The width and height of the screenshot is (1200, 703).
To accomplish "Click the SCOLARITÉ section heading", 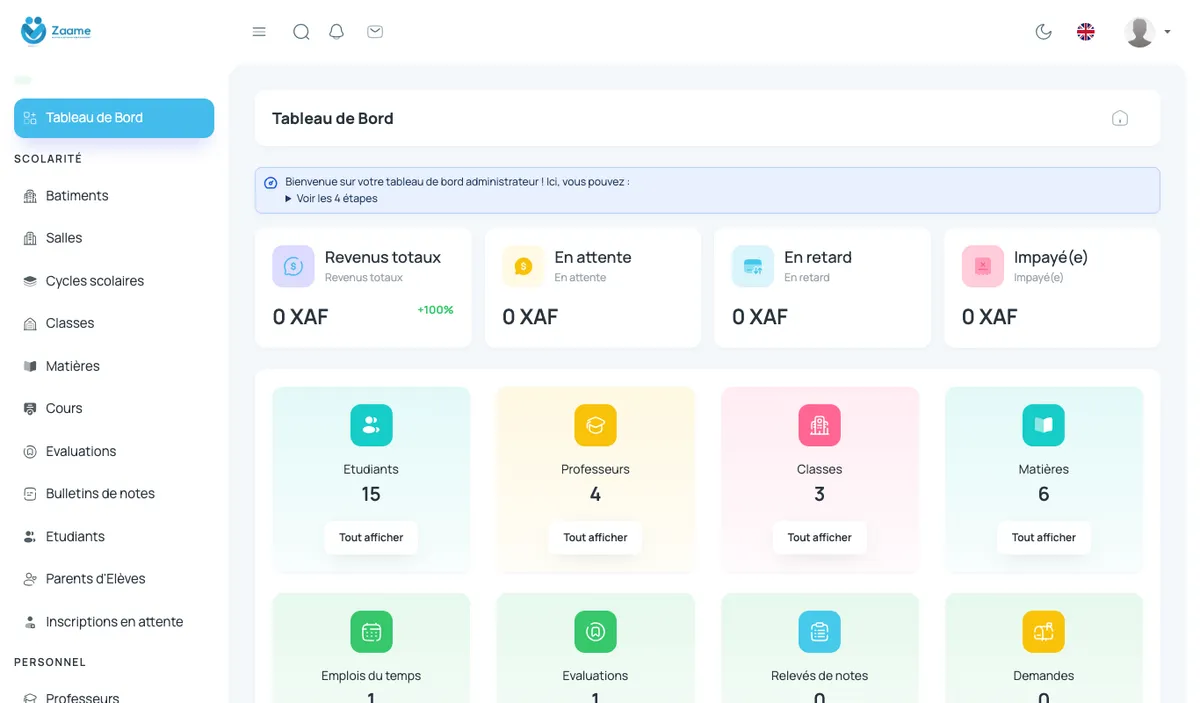I will pyautogui.click(x=48, y=159).
